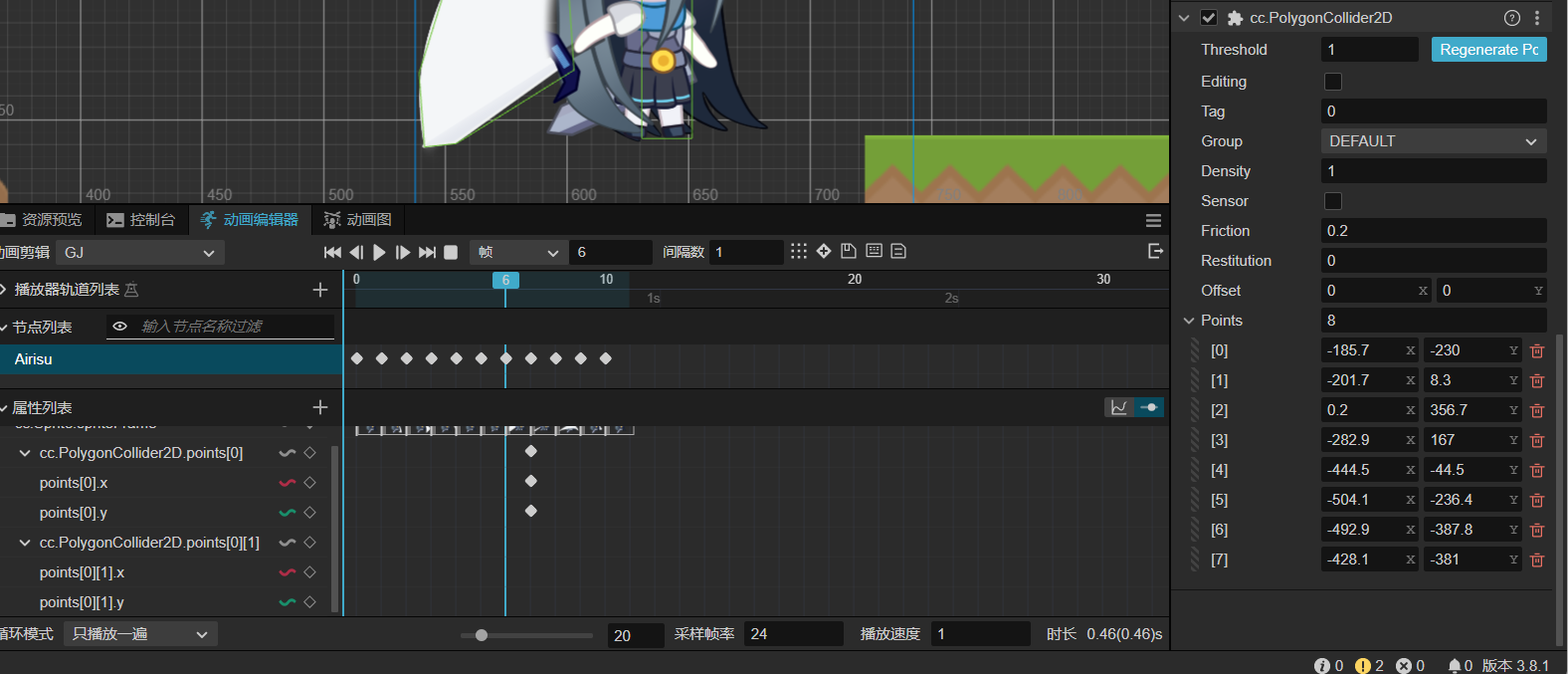Switch to keyframe dope-sheet view toggle
The width and height of the screenshot is (1568, 674).
(1149, 407)
